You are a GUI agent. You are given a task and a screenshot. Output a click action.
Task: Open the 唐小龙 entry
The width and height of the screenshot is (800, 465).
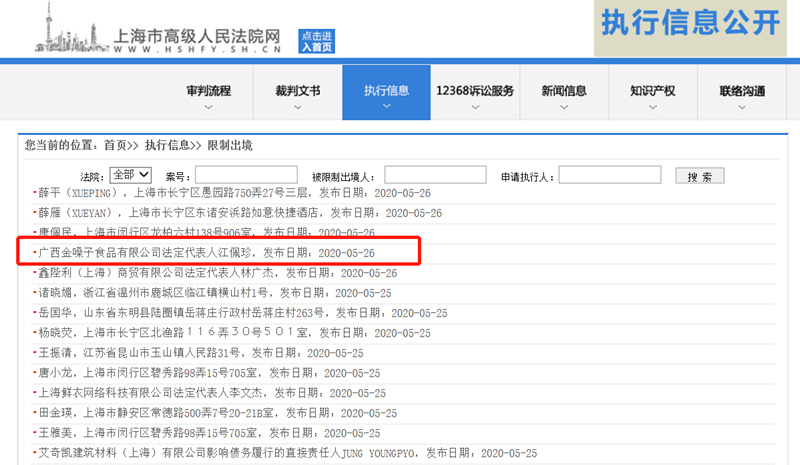click(x=209, y=373)
